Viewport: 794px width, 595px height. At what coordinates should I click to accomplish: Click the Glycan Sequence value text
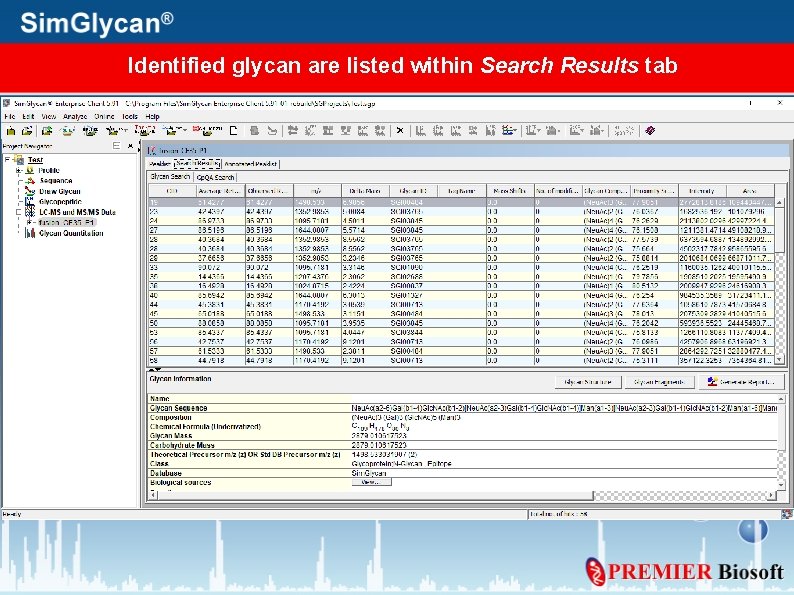[x=564, y=408]
